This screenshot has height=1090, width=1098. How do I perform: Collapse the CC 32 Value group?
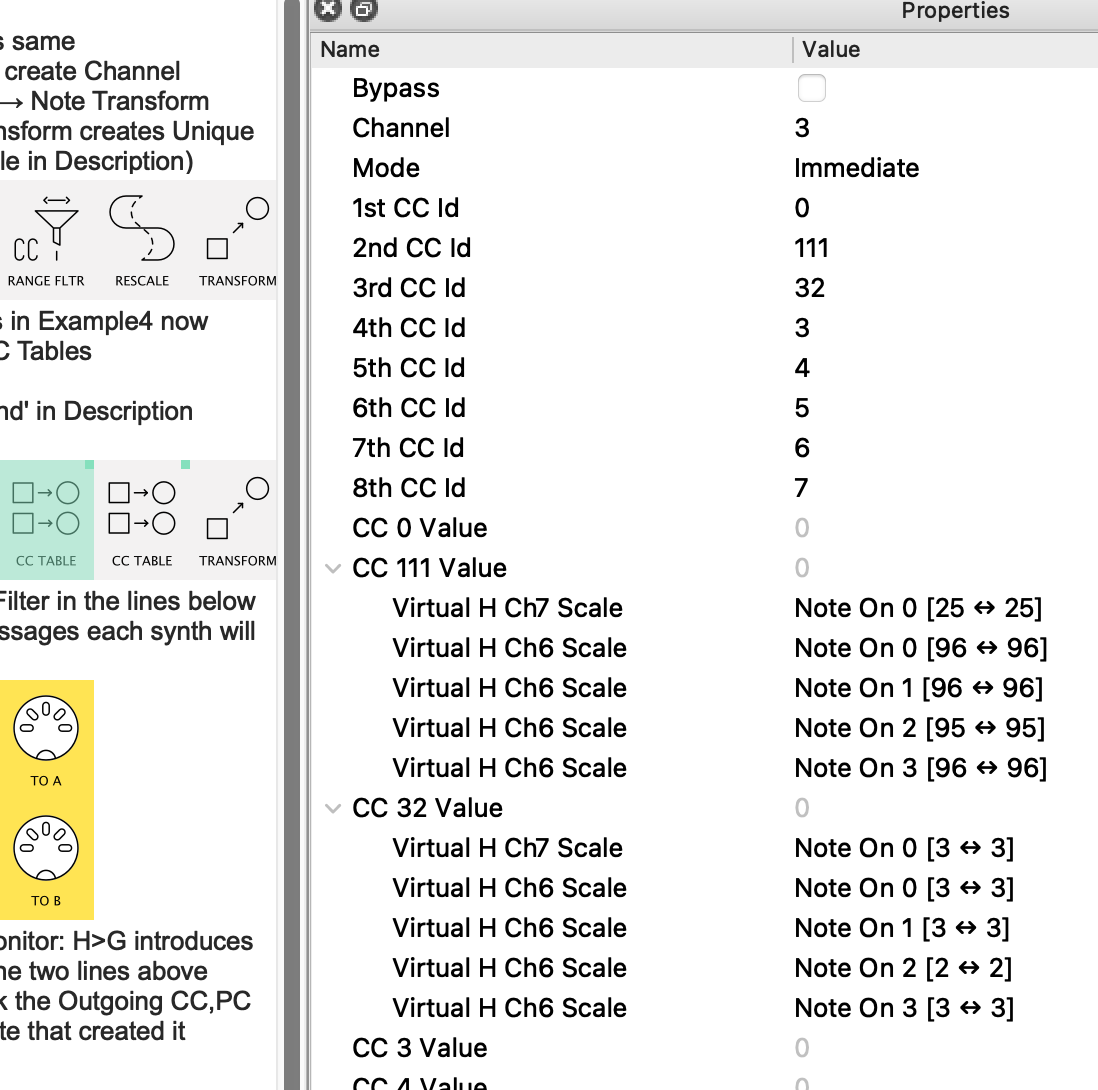(x=333, y=808)
